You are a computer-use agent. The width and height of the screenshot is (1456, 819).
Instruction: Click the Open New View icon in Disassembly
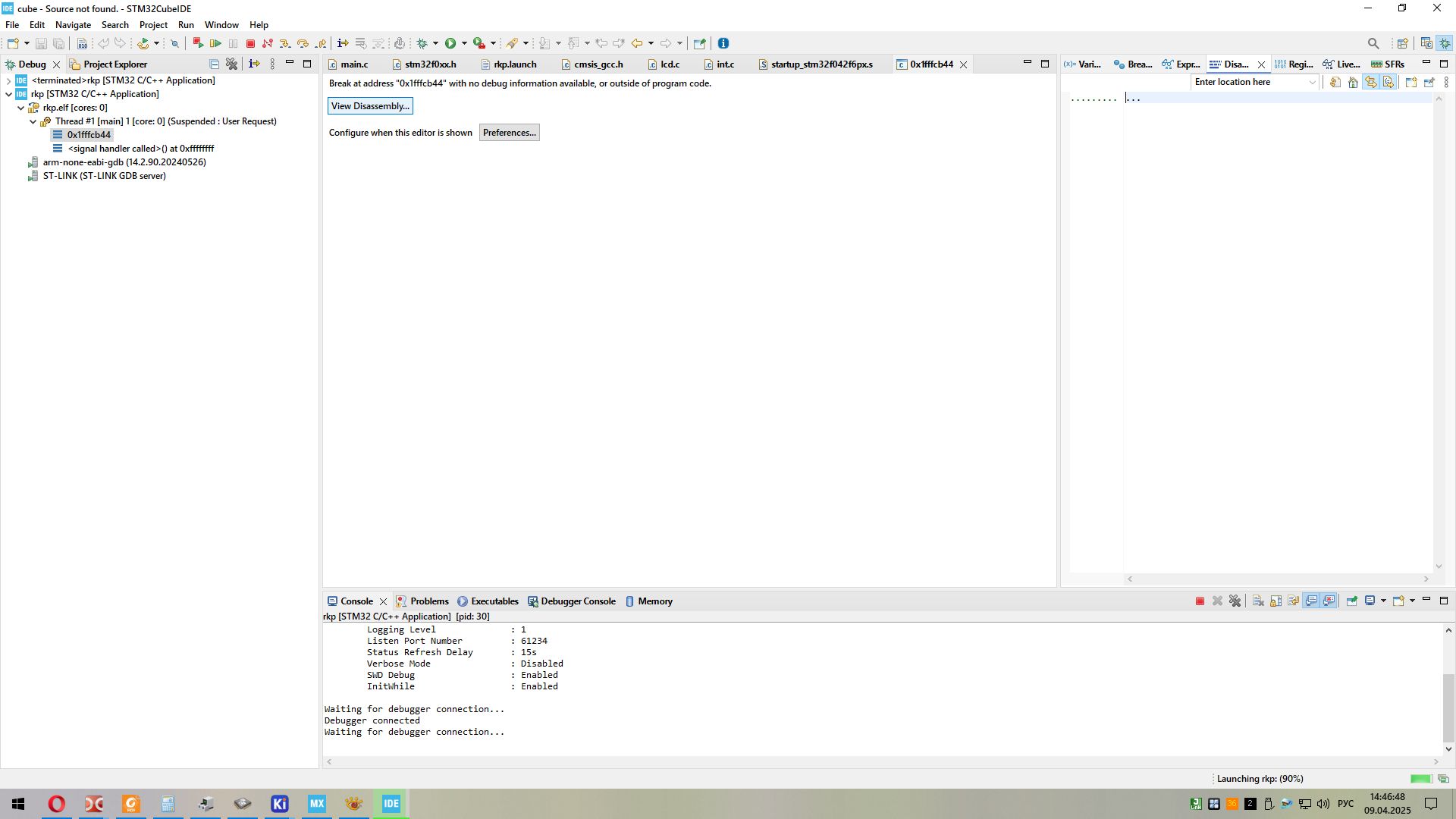(x=1411, y=82)
